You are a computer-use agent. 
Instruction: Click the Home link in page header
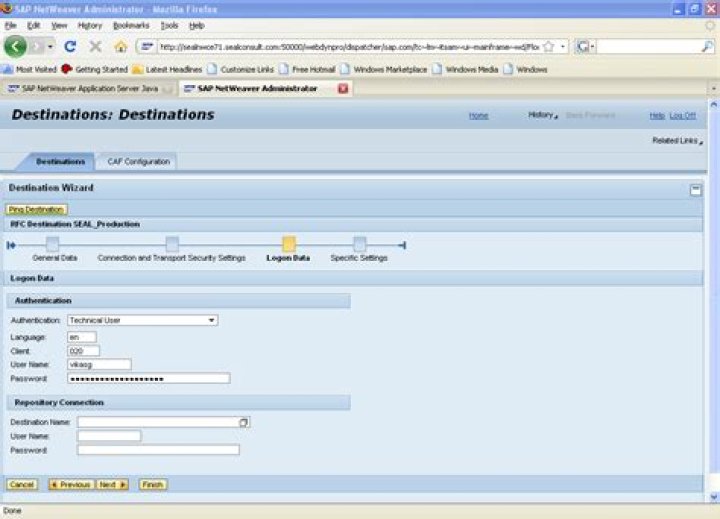click(x=478, y=115)
